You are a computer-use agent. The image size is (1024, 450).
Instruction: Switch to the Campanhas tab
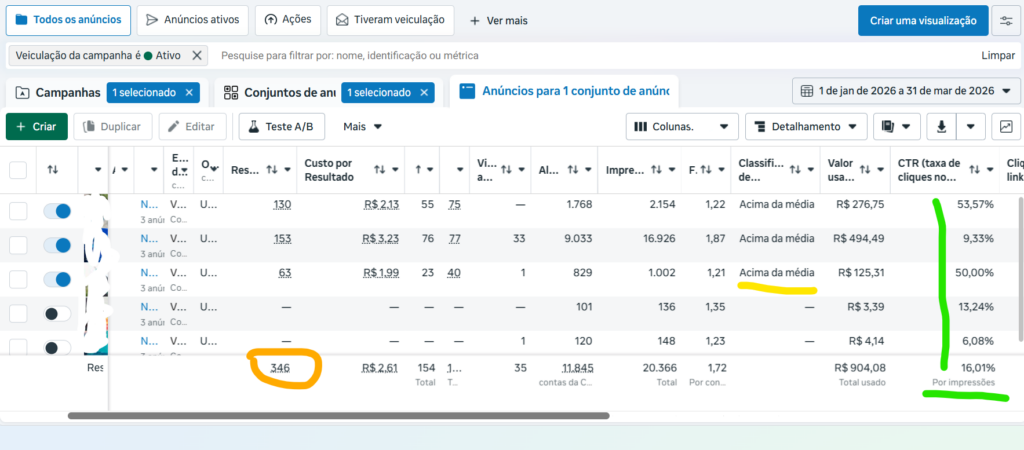pos(58,93)
